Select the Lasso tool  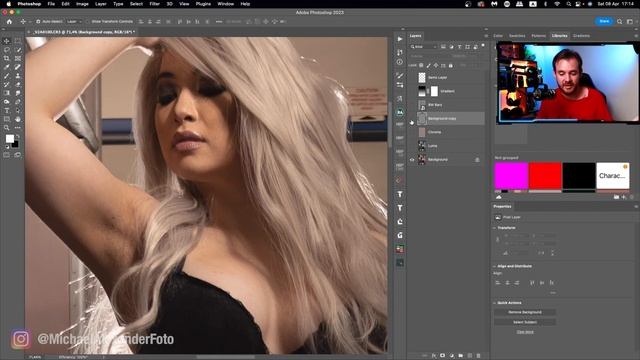click(7, 50)
